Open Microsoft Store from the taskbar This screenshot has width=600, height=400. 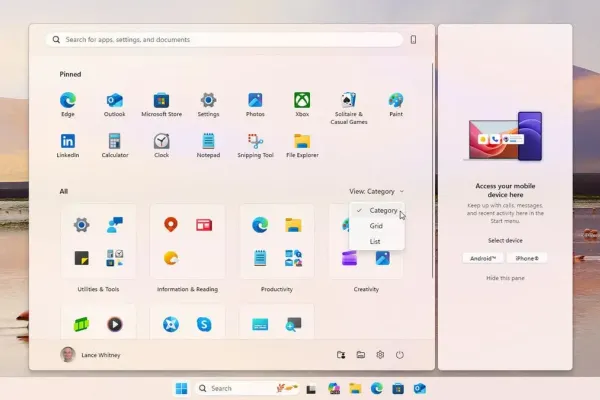[x=398, y=389]
